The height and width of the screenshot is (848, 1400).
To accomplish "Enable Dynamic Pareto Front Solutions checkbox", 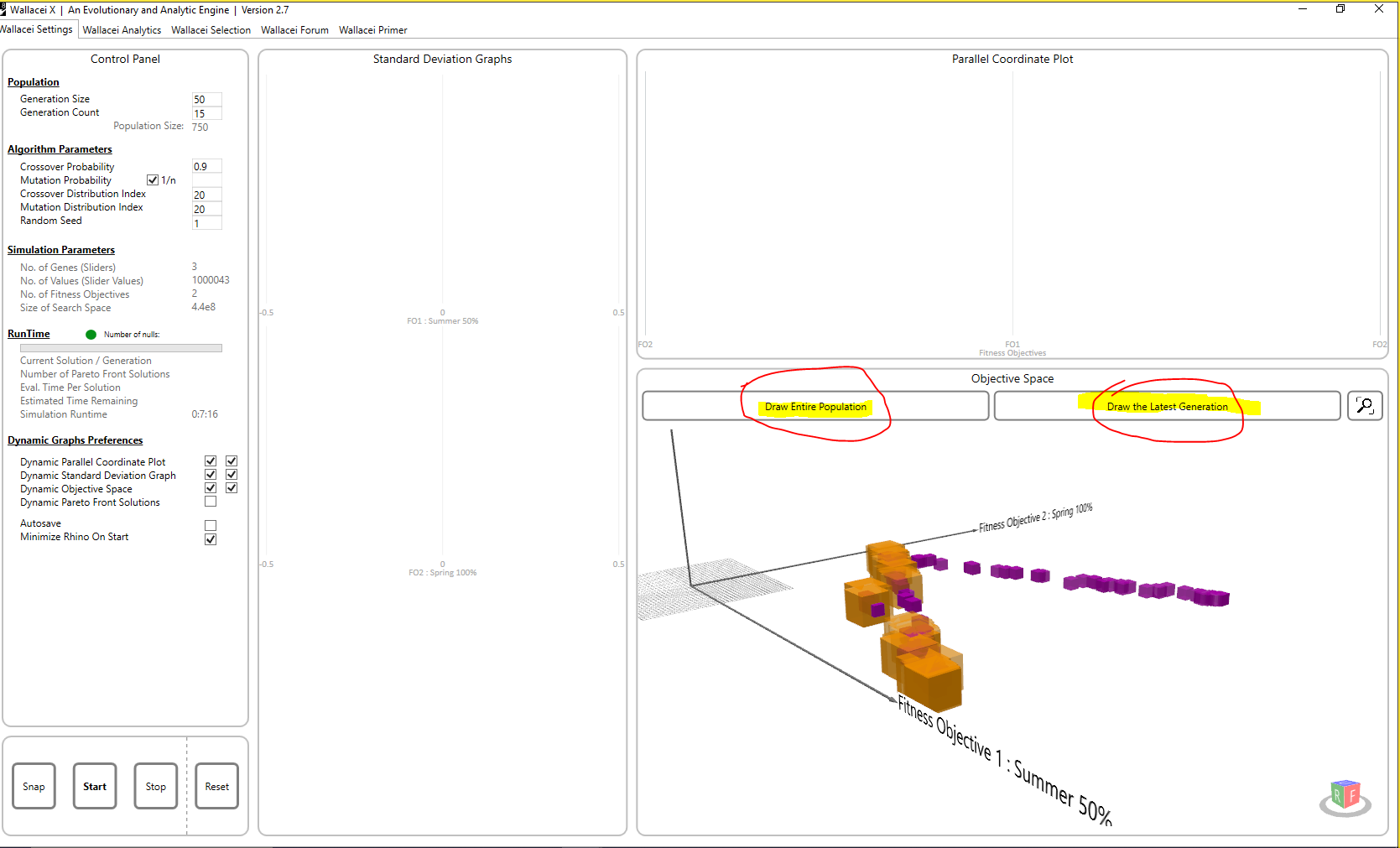I will coord(211,502).
